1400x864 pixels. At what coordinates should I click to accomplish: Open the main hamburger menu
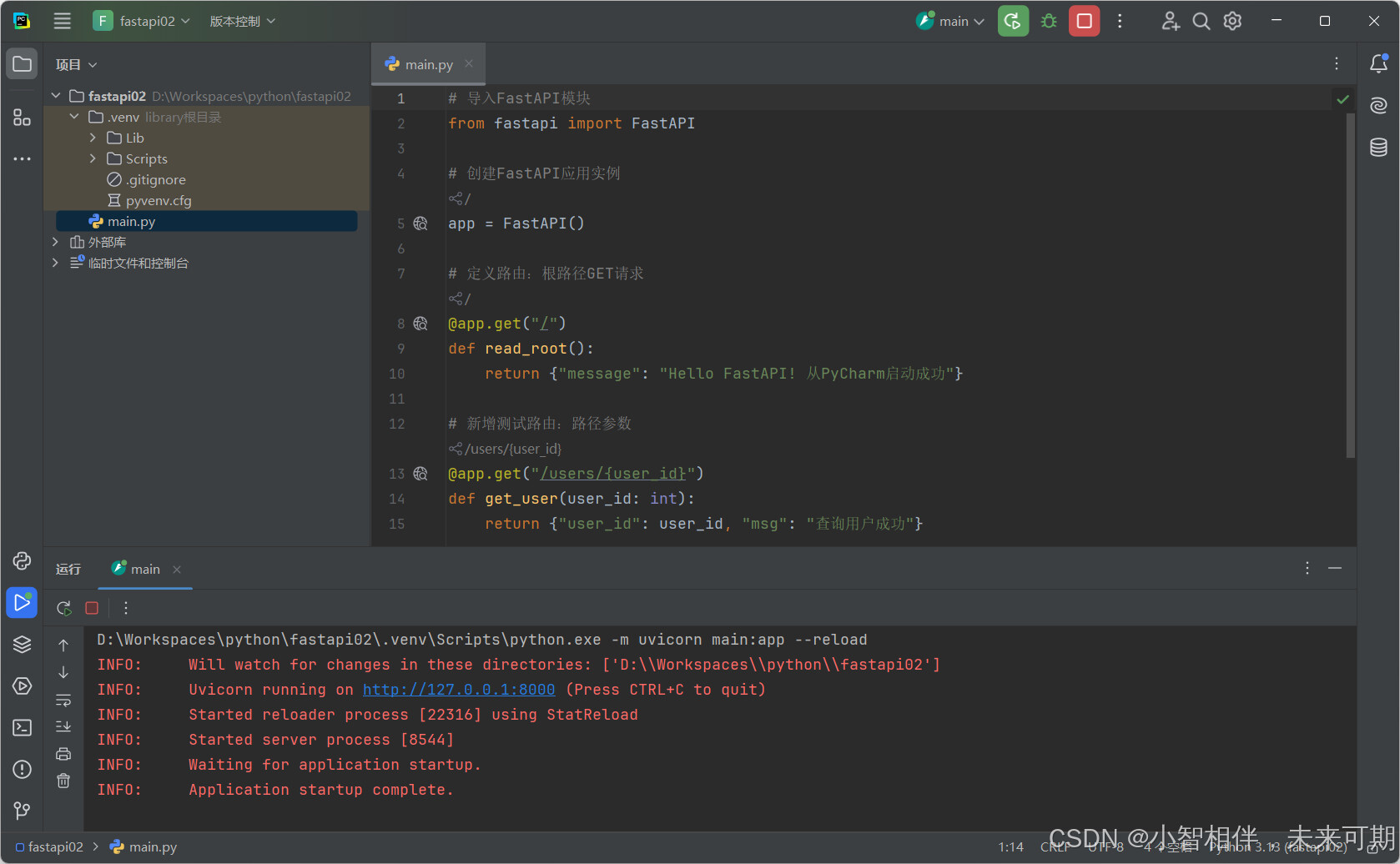(63, 21)
